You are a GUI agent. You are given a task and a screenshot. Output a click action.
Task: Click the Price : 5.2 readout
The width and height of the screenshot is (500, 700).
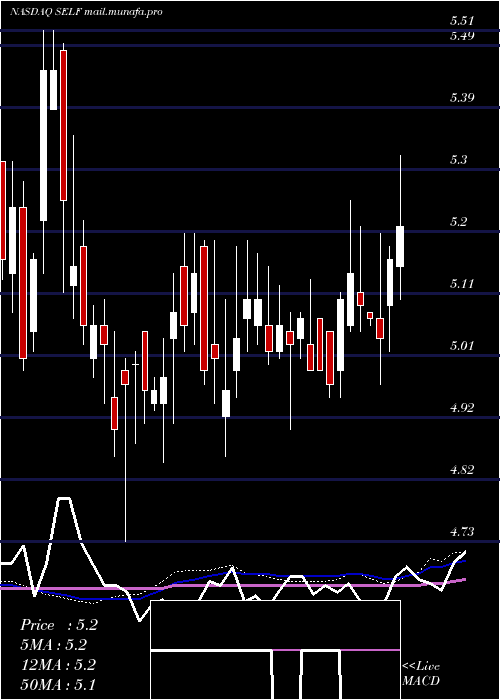click(58, 625)
